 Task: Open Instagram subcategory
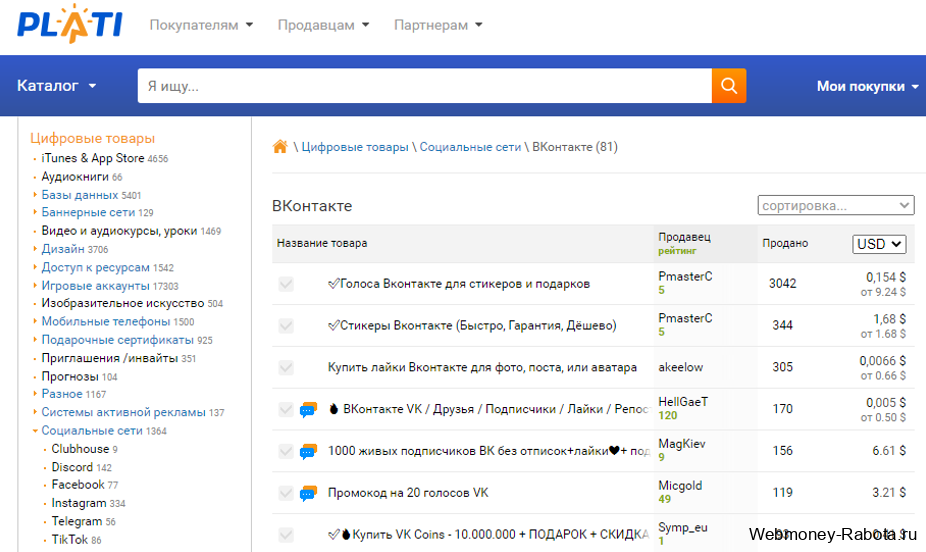point(79,503)
